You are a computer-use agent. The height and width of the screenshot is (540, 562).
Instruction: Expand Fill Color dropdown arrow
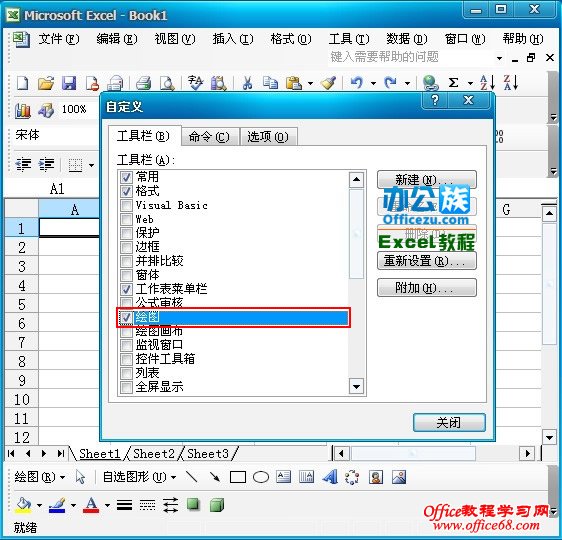pyautogui.click(x=39, y=506)
